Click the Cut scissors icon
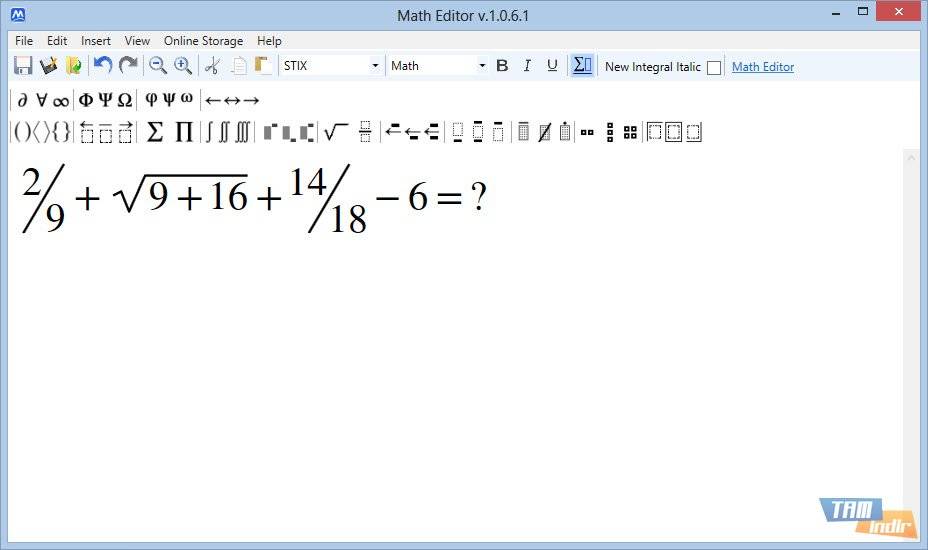This screenshot has height=550, width=928. (x=211, y=66)
